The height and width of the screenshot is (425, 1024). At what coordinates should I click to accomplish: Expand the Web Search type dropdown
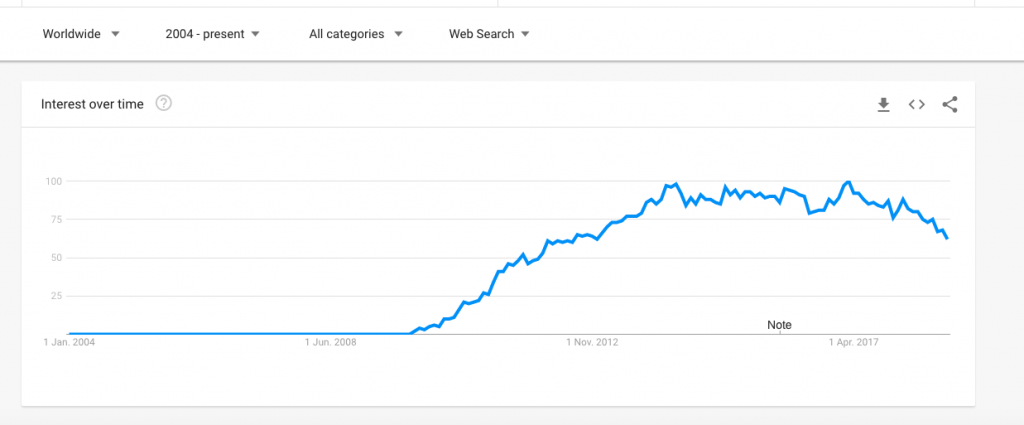488,34
